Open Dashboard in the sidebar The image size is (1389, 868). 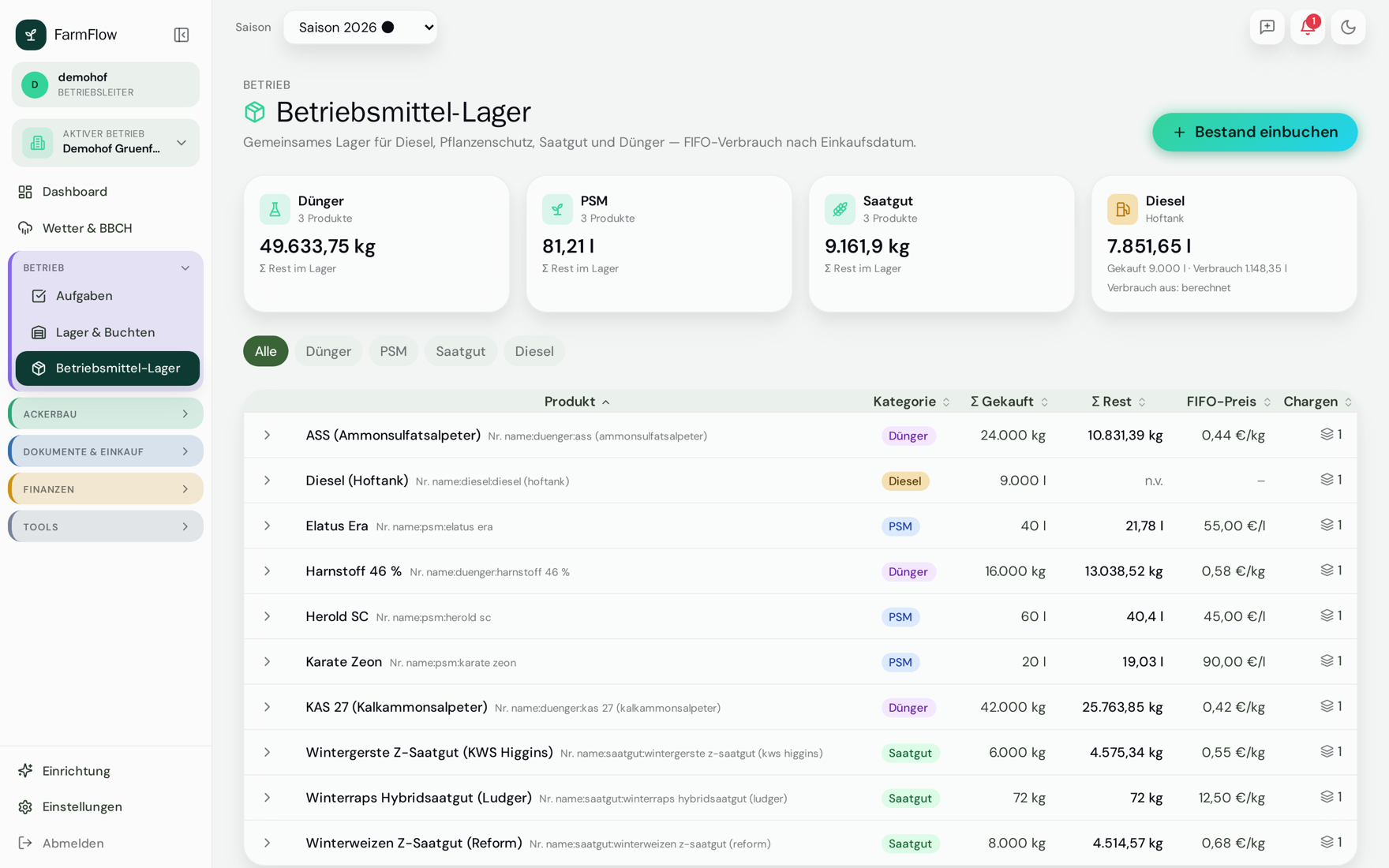106,192
